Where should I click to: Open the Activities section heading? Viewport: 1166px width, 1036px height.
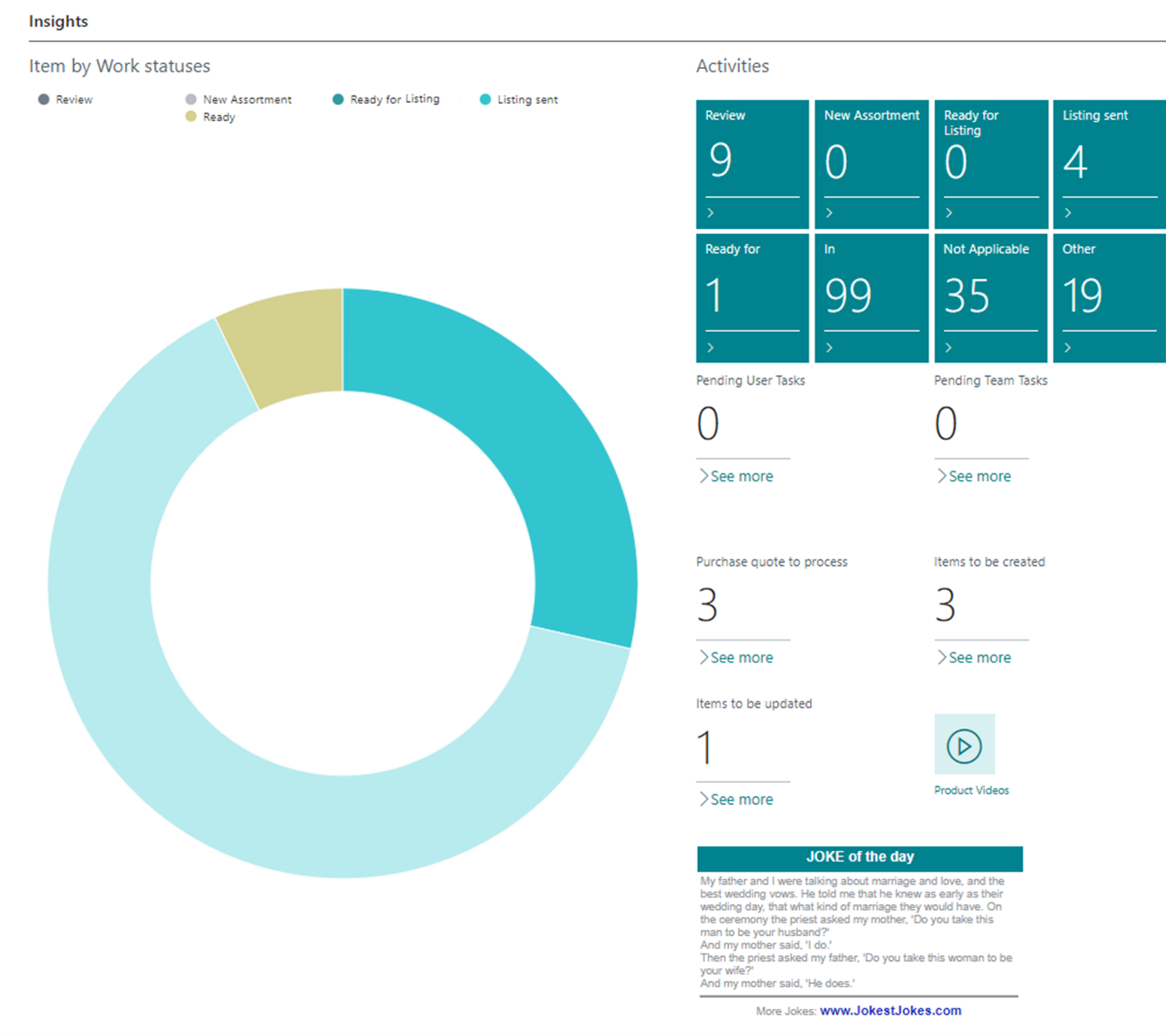[732, 66]
